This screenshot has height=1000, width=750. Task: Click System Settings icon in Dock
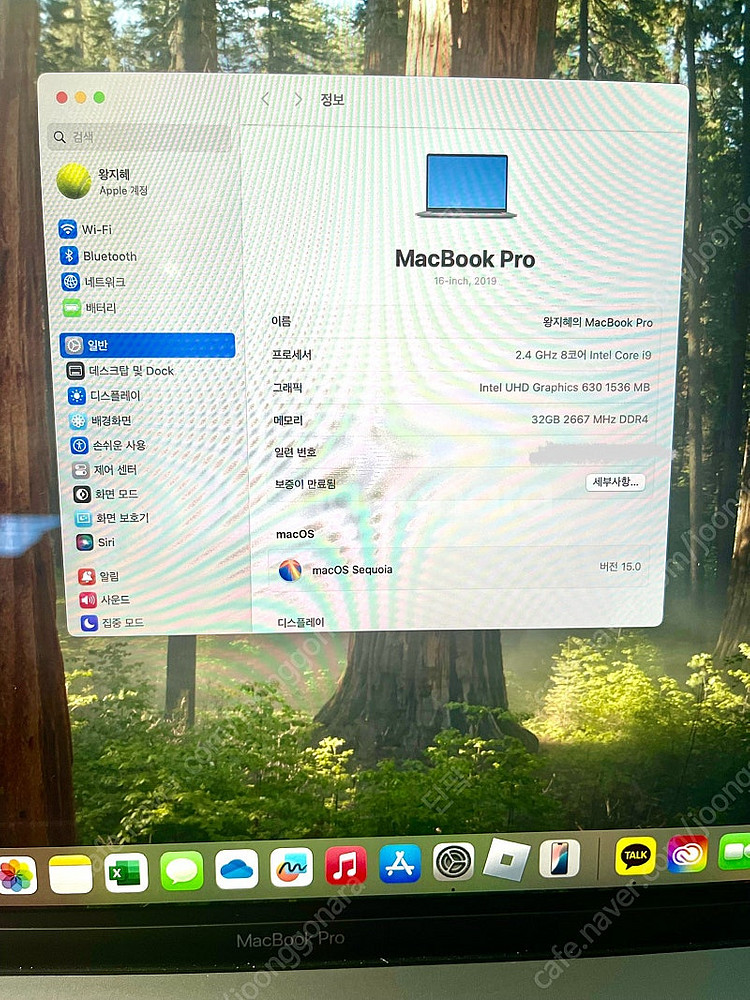pos(453,862)
